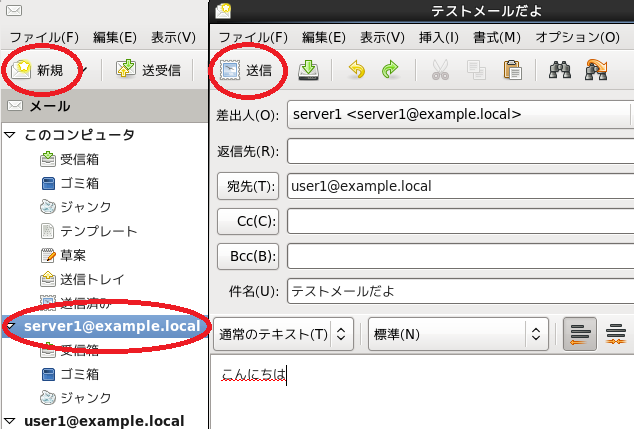Toggle the left-align paragraph button
The width and height of the screenshot is (634, 429).
click(x=580, y=334)
